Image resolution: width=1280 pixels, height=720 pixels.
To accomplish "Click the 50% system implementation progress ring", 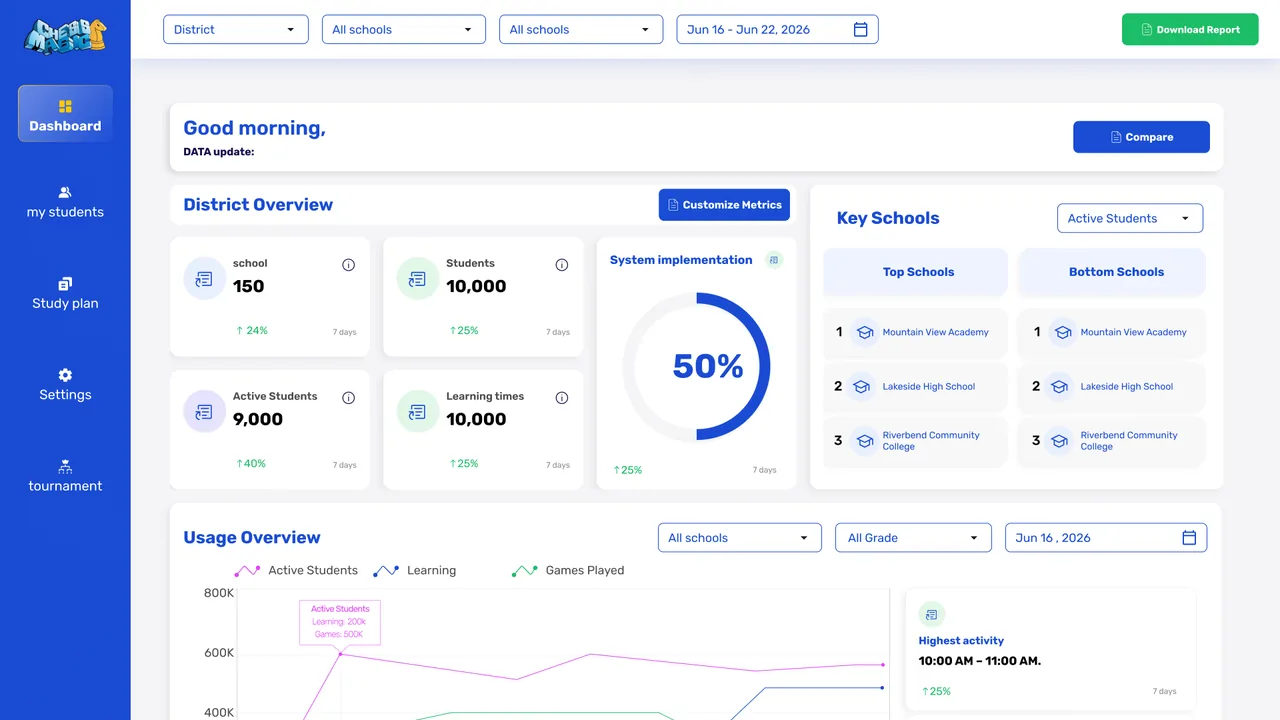I will tap(697, 367).
